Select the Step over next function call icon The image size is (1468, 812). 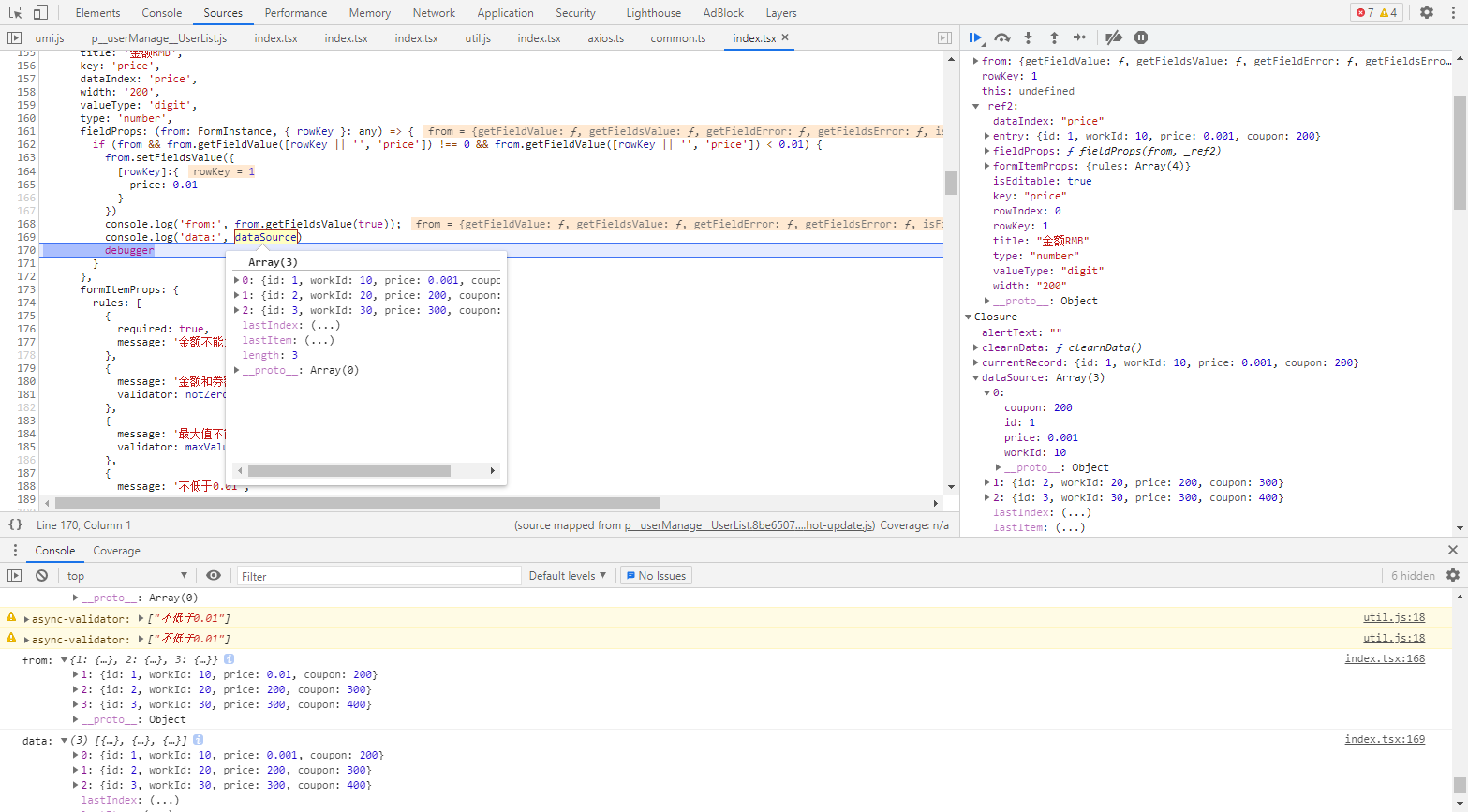(1001, 37)
